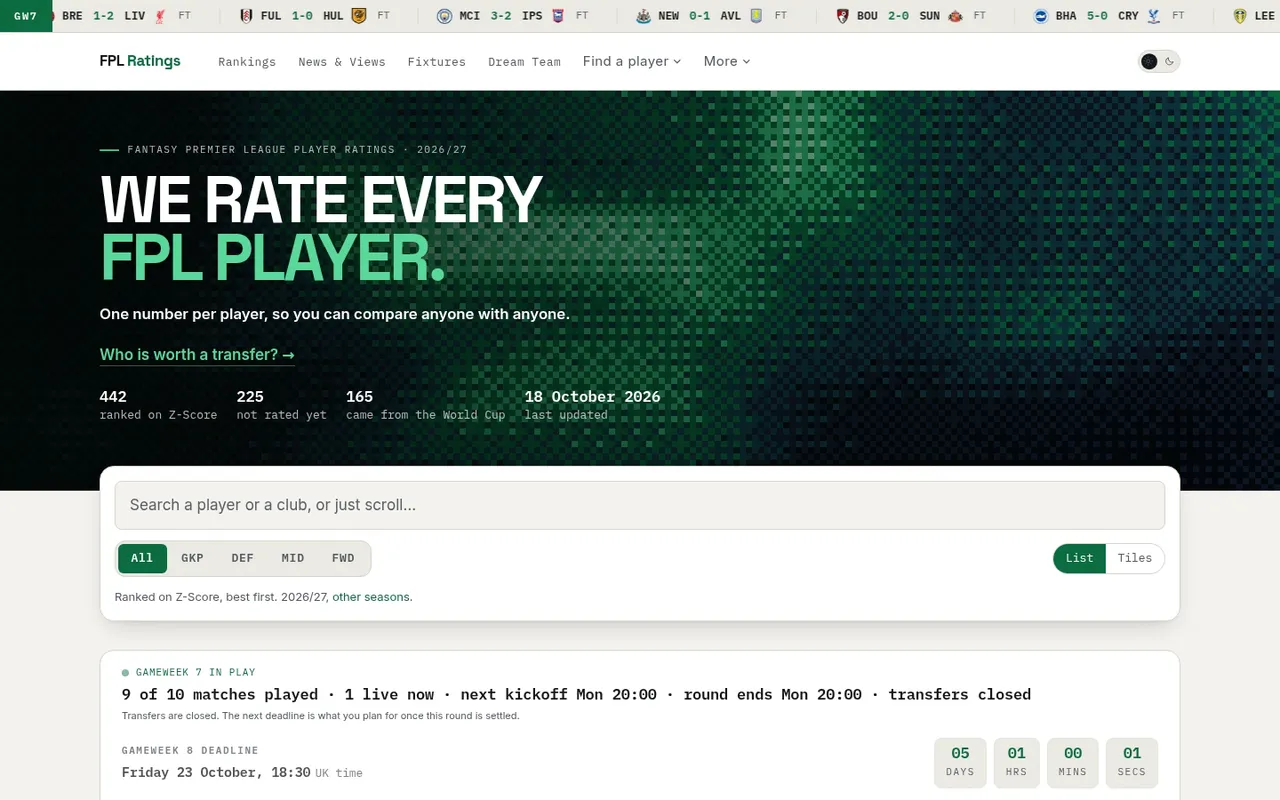Viewport: 1280px width, 800px height.
Task: Go to Fixtures
Action: (437, 62)
